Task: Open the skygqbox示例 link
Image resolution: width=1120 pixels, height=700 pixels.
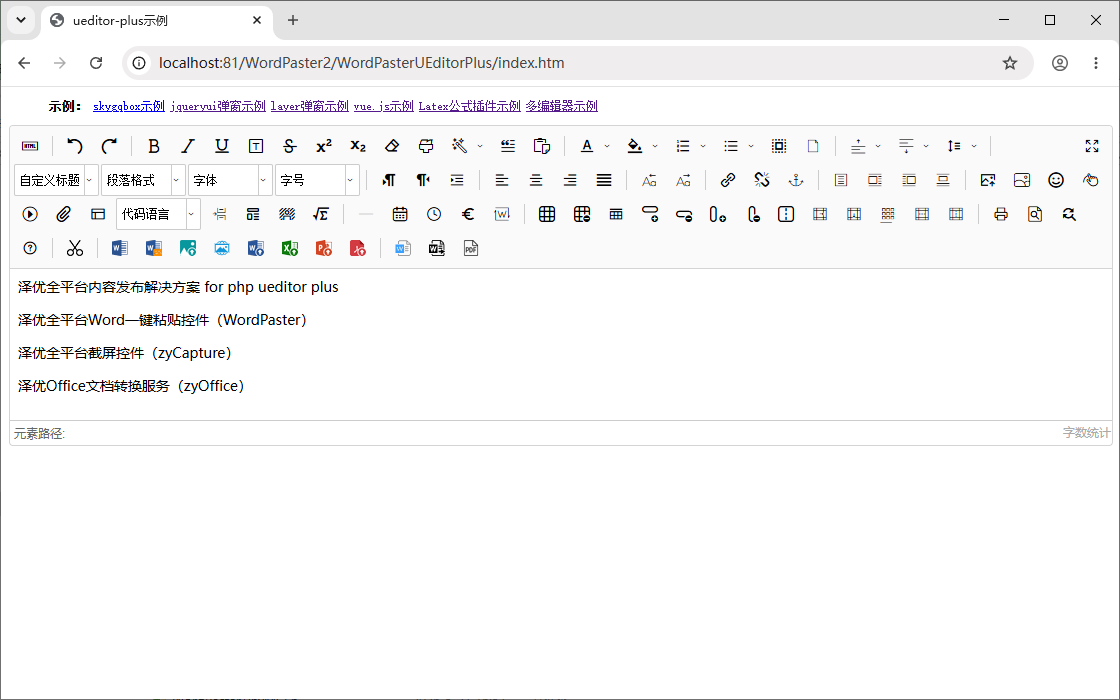Action: pyautogui.click(x=129, y=106)
